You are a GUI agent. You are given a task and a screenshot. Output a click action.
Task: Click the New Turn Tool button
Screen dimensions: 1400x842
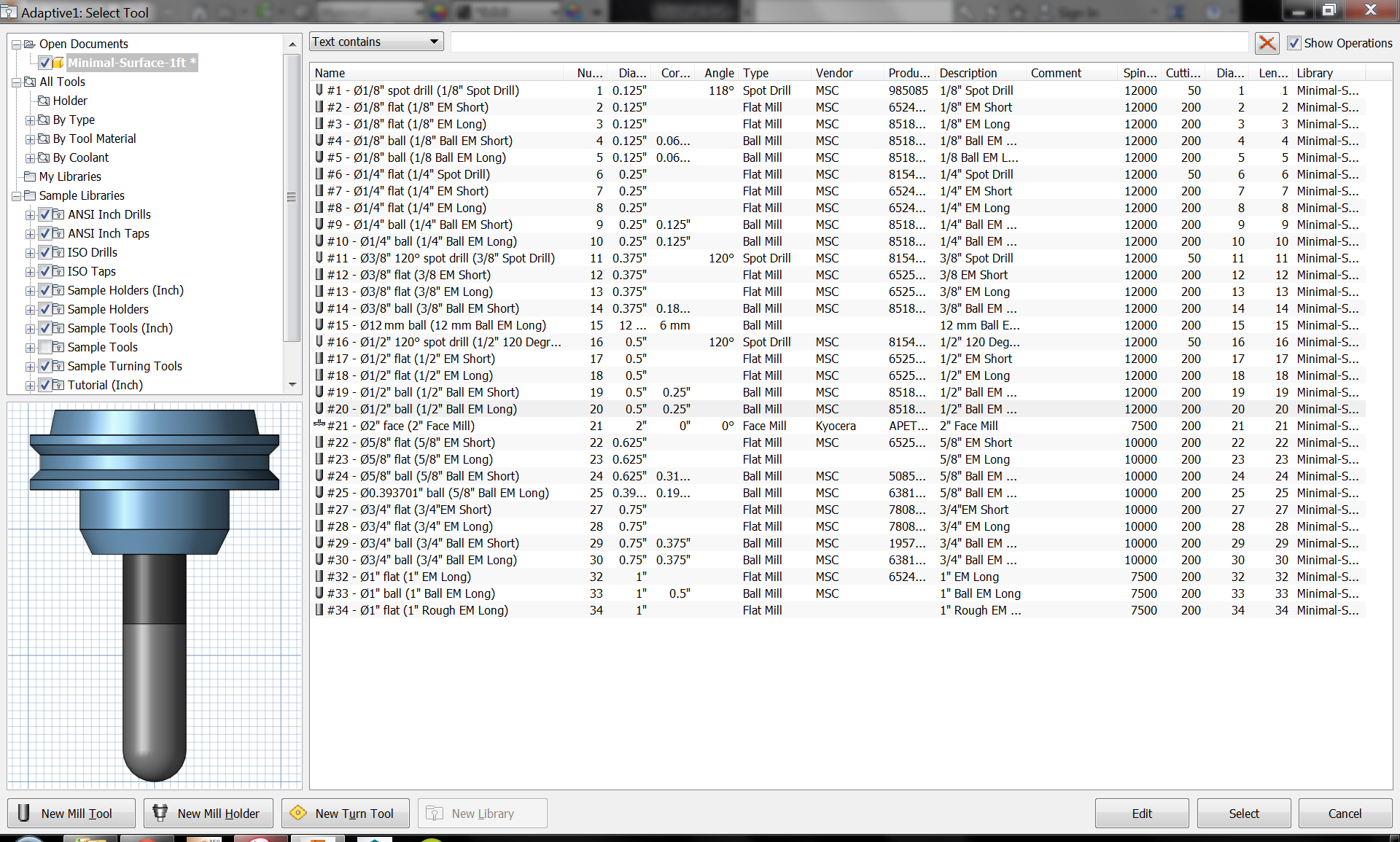click(346, 814)
